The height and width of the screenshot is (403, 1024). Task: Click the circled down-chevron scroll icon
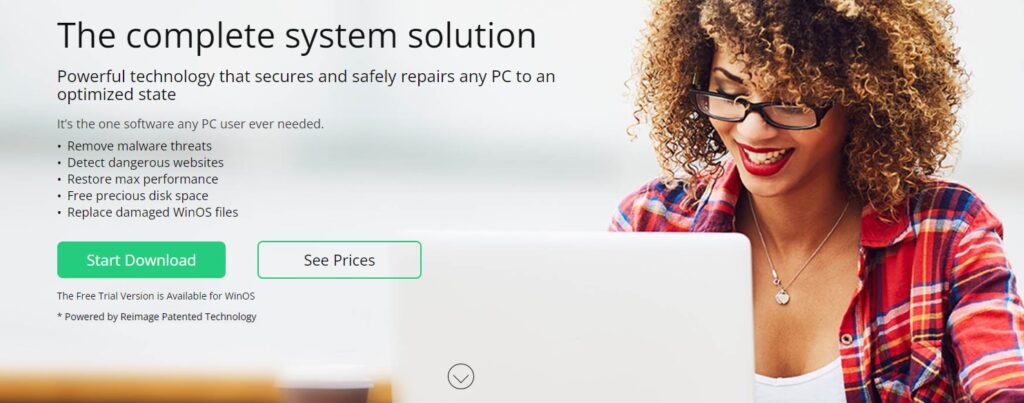460,376
